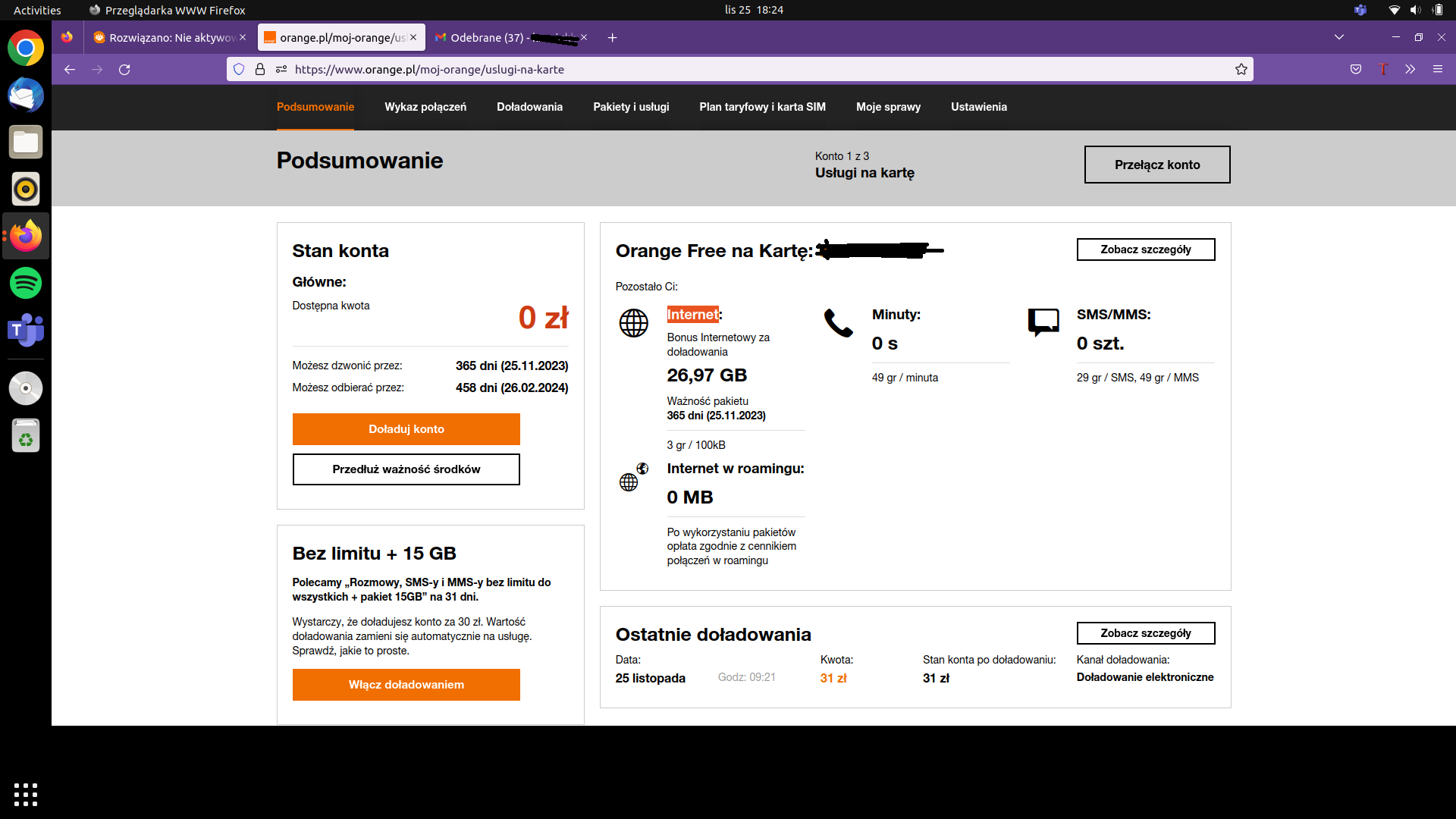Click the Firefox reload page icon
The width and height of the screenshot is (1456, 819).
click(x=124, y=69)
